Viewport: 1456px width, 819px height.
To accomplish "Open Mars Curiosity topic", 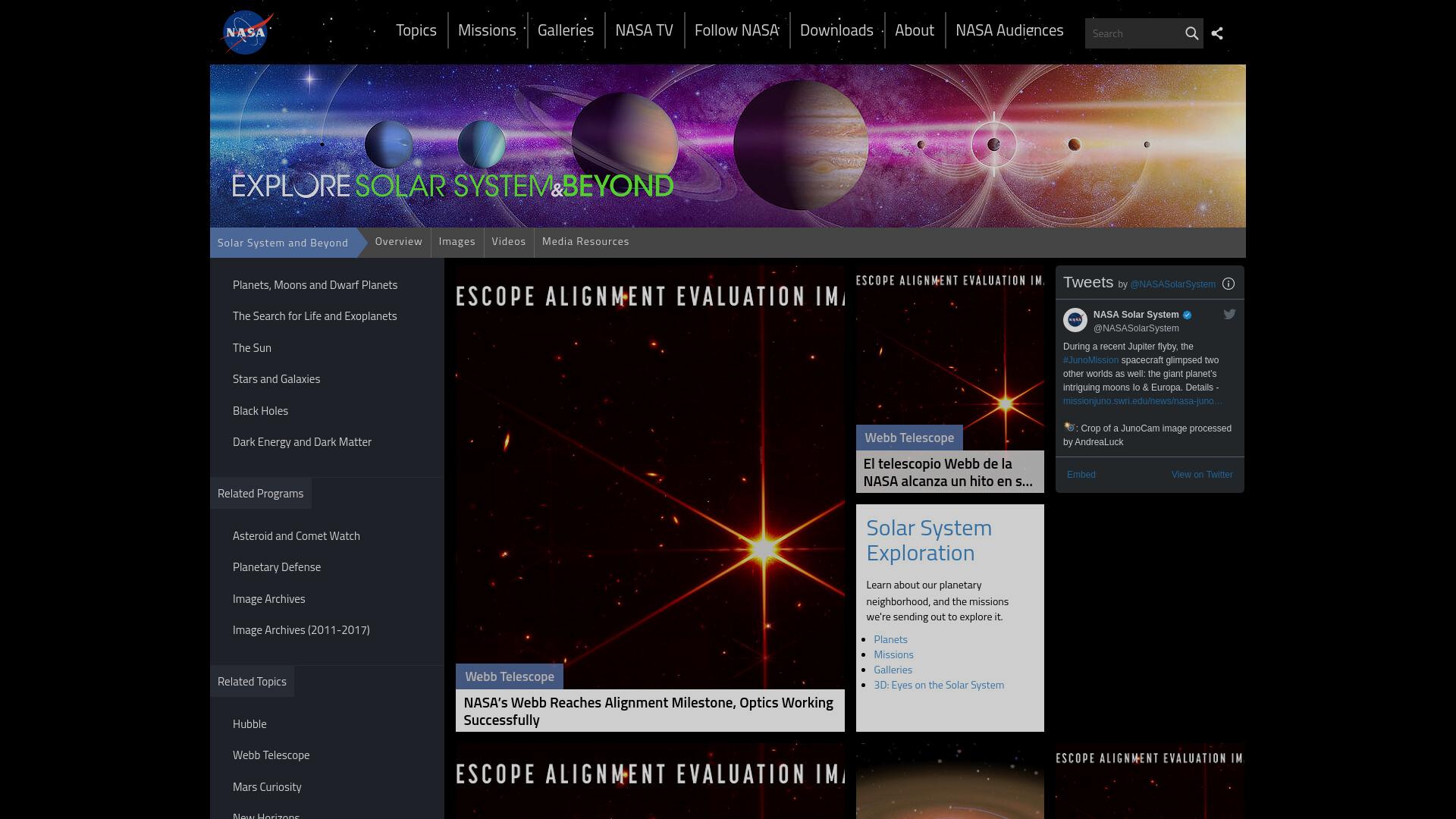I will [x=267, y=787].
